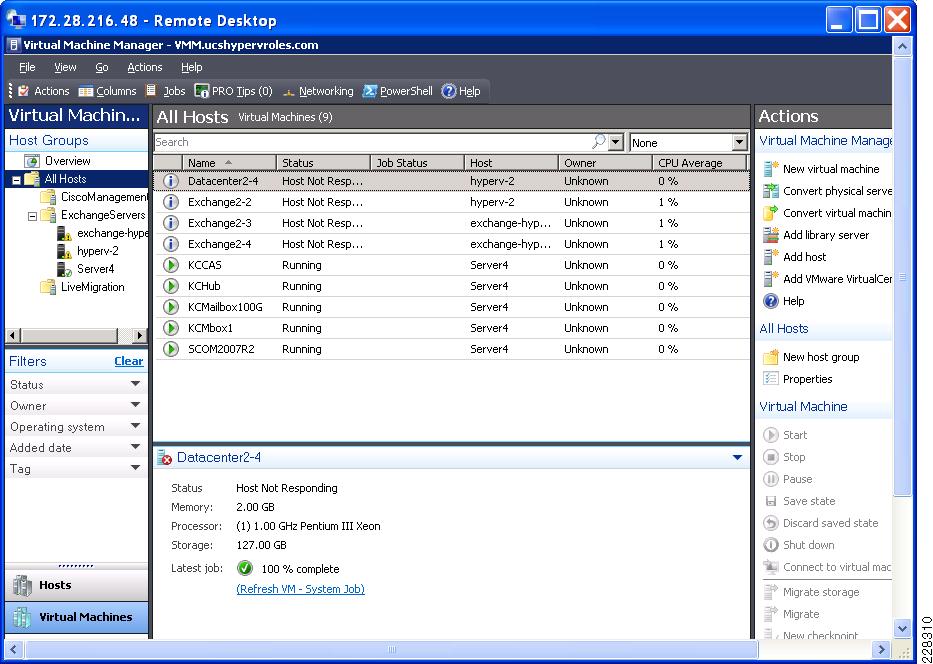Sort by the Status column header
The width and height of the screenshot is (933, 664).
323,162
